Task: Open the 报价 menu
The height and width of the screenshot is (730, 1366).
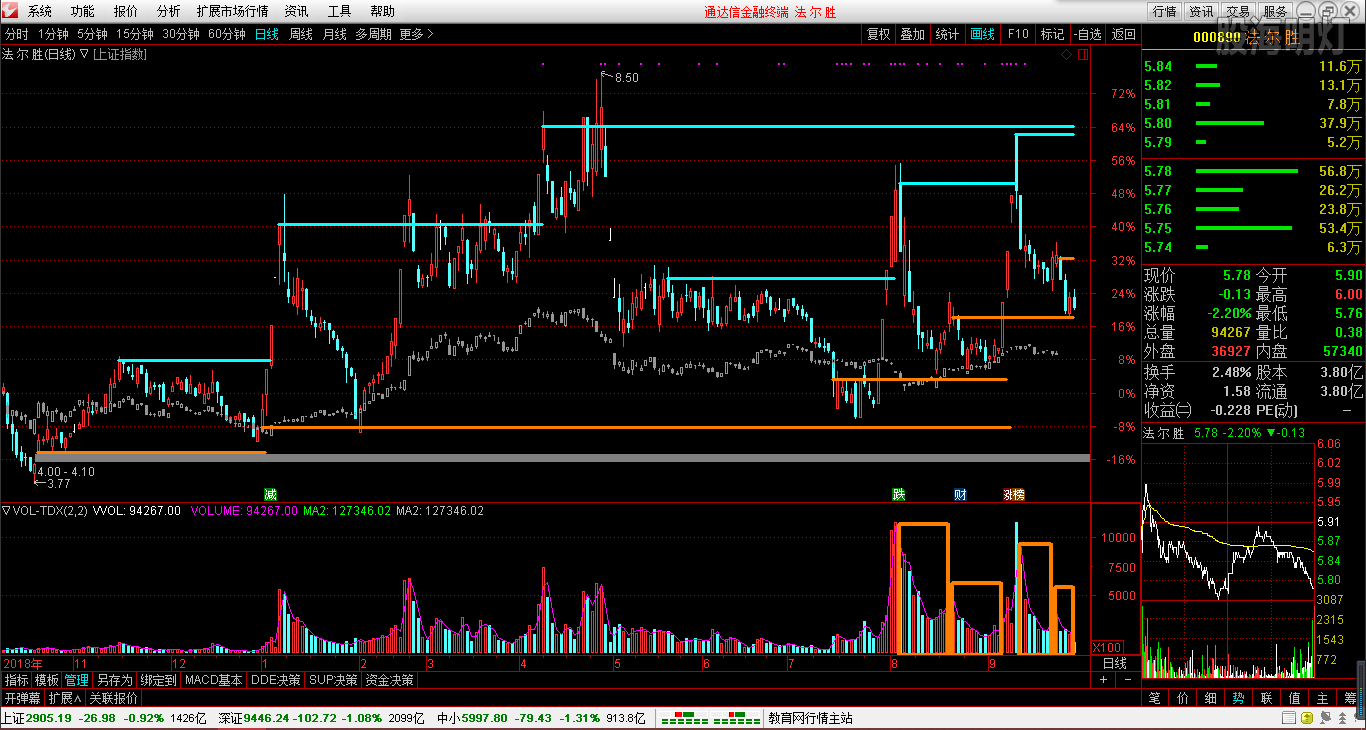Action: [126, 11]
